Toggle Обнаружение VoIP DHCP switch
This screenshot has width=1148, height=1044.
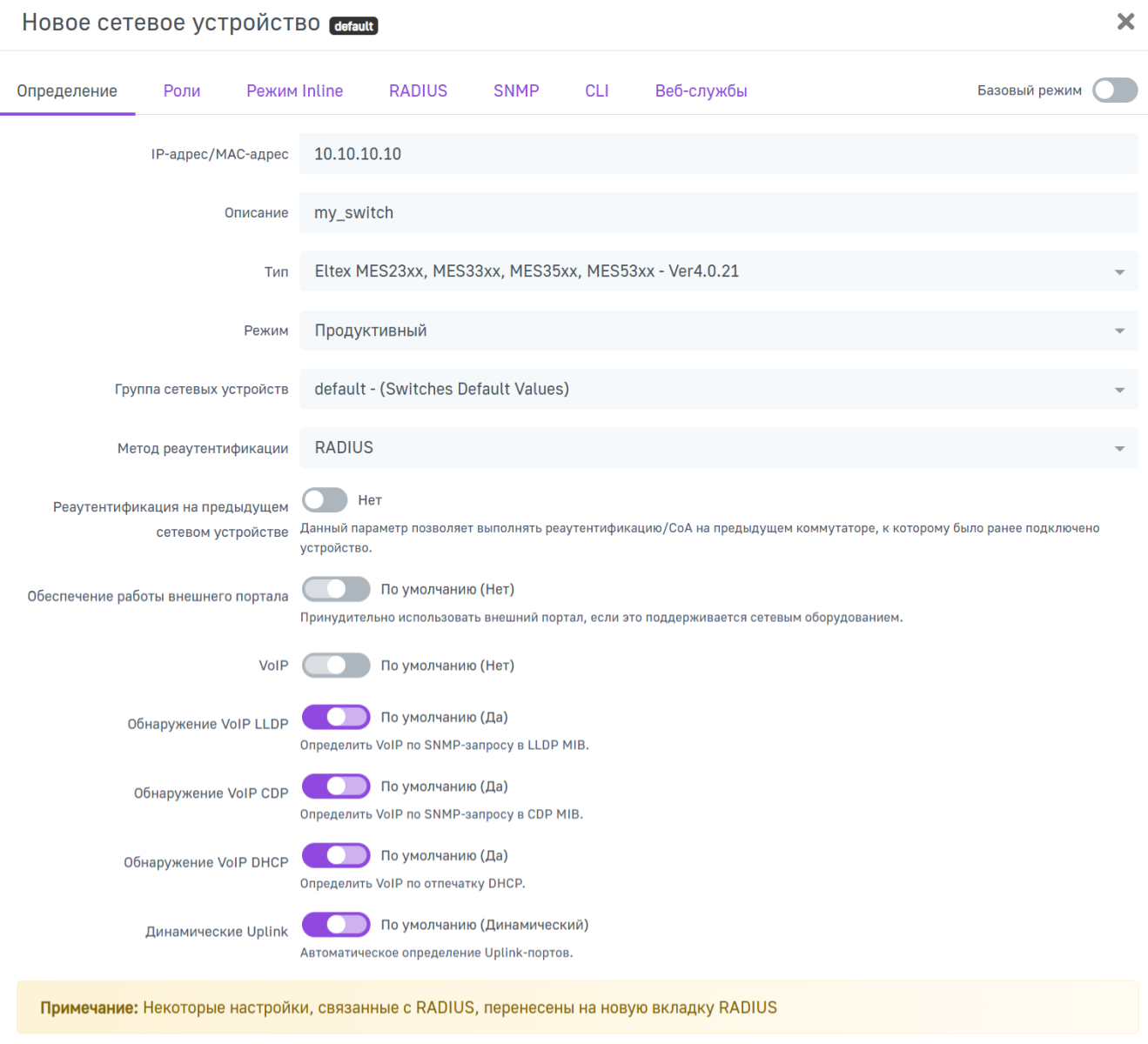point(336,855)
